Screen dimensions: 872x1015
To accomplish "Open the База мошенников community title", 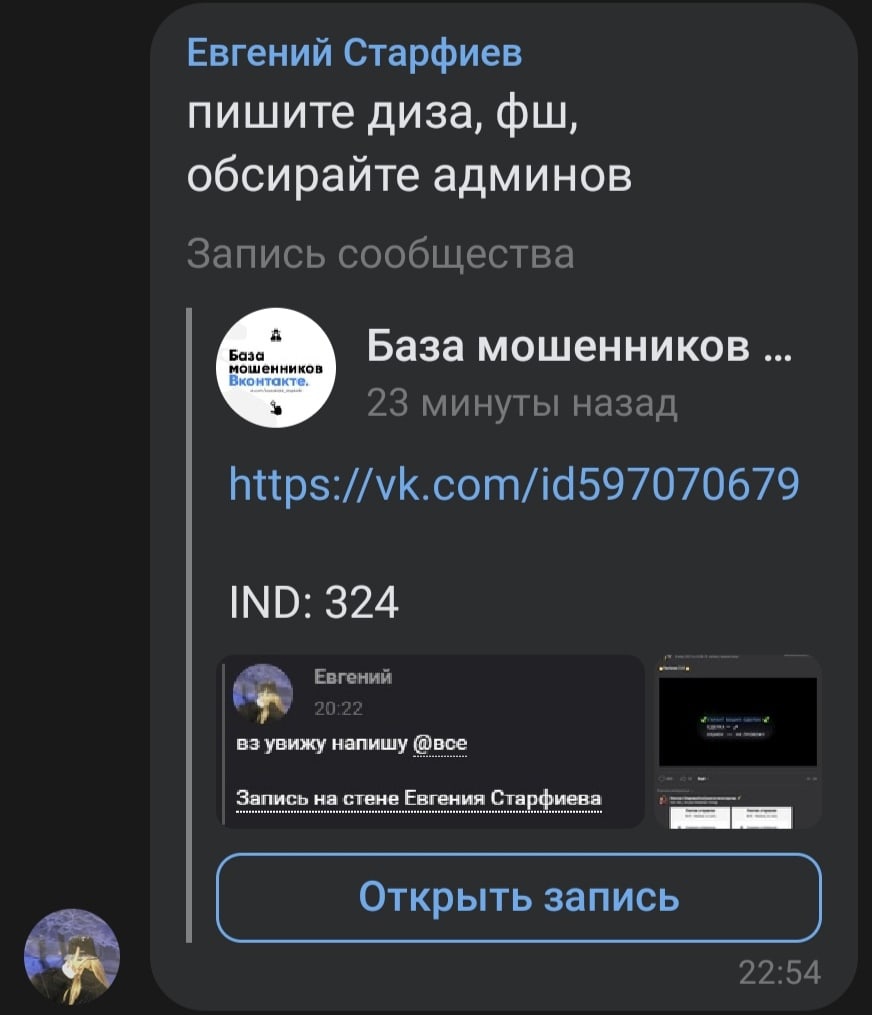I will (x=579, y=346).
